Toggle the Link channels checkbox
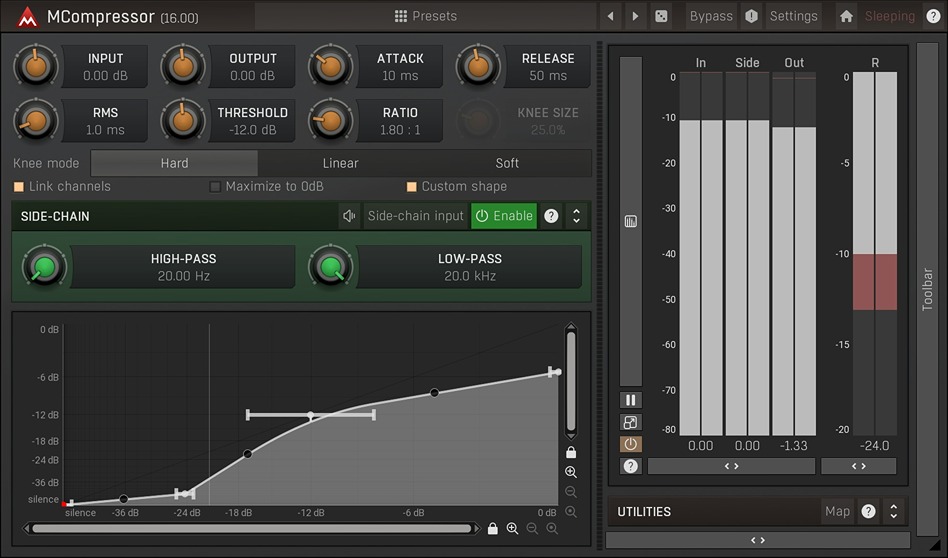Image resolution: width=948 pixels, height=558 pixels. tap(19, 187)
